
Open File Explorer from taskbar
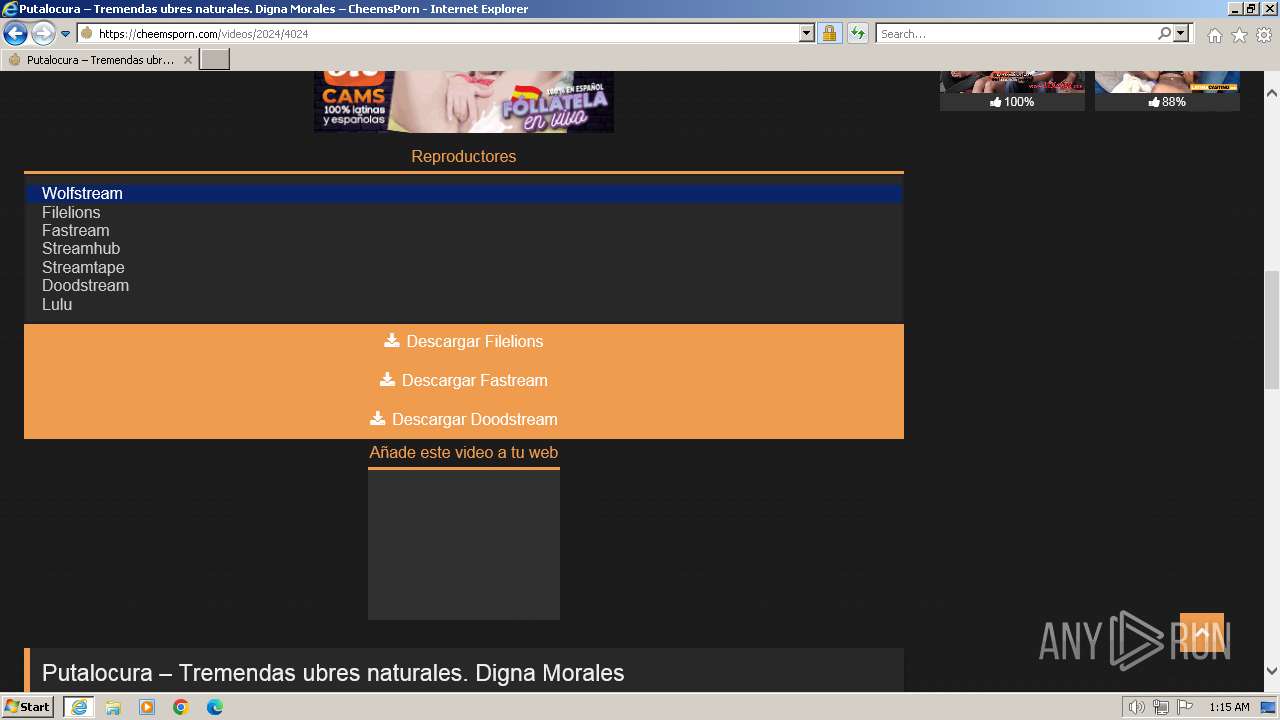point(113,707)
